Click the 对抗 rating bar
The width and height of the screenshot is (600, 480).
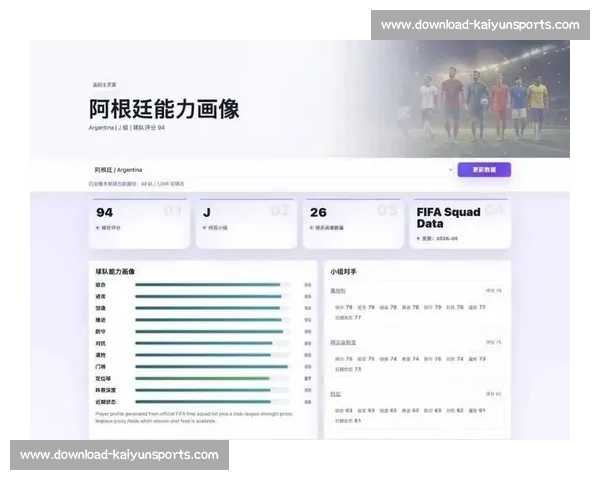coord(212,343)
